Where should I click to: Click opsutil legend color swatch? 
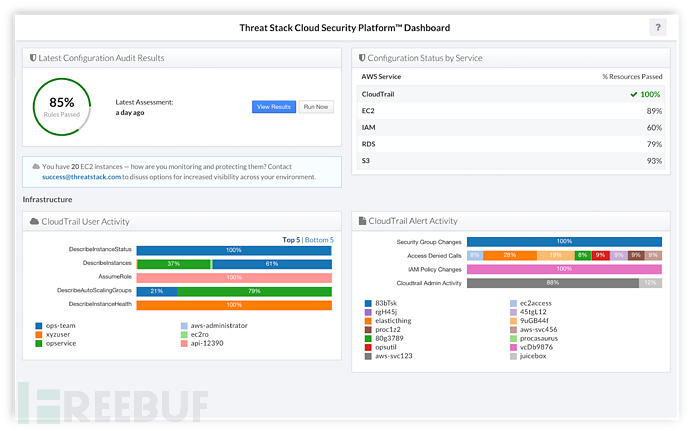pos(368,347)
